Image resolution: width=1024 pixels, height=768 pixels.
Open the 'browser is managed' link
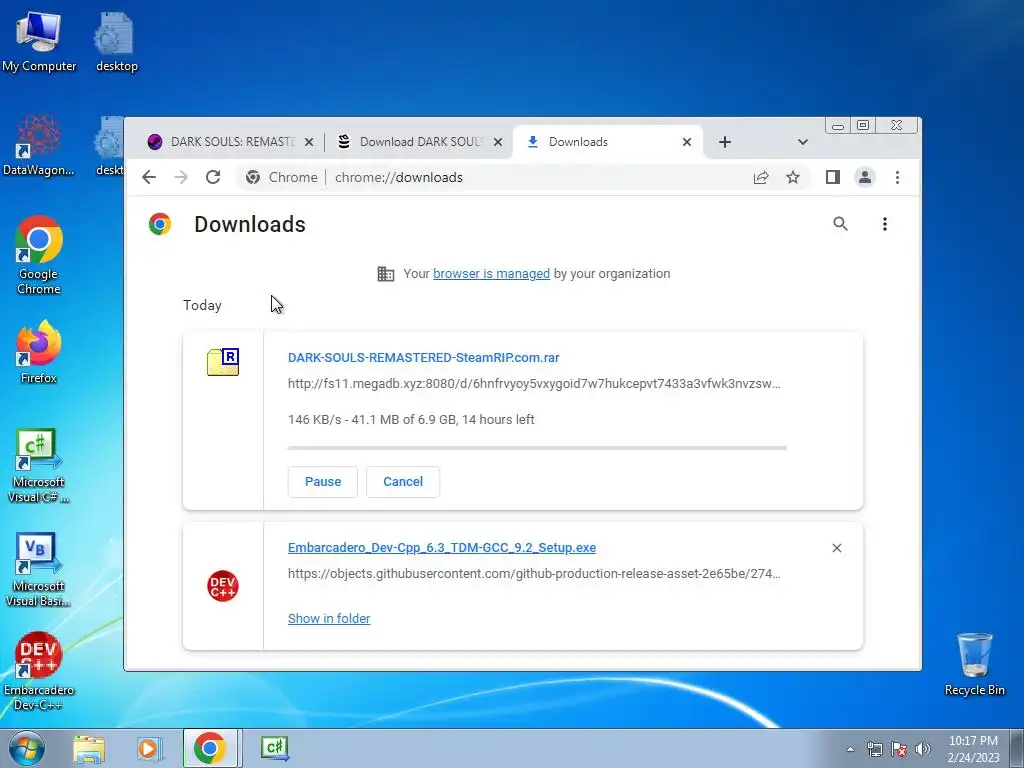click(x=491, y=274)
